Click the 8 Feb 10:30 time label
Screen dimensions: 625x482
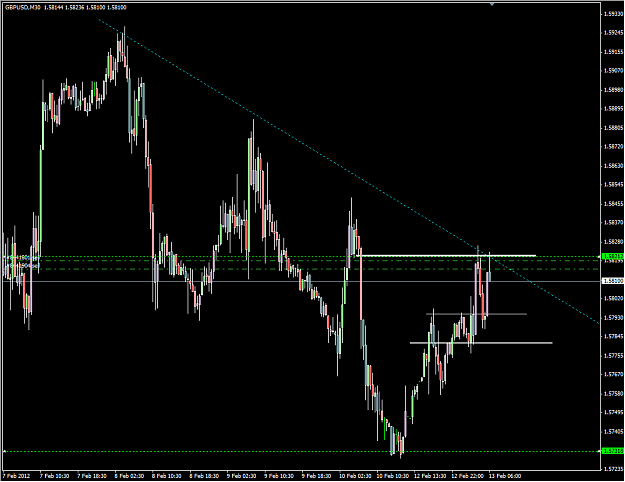167,476
